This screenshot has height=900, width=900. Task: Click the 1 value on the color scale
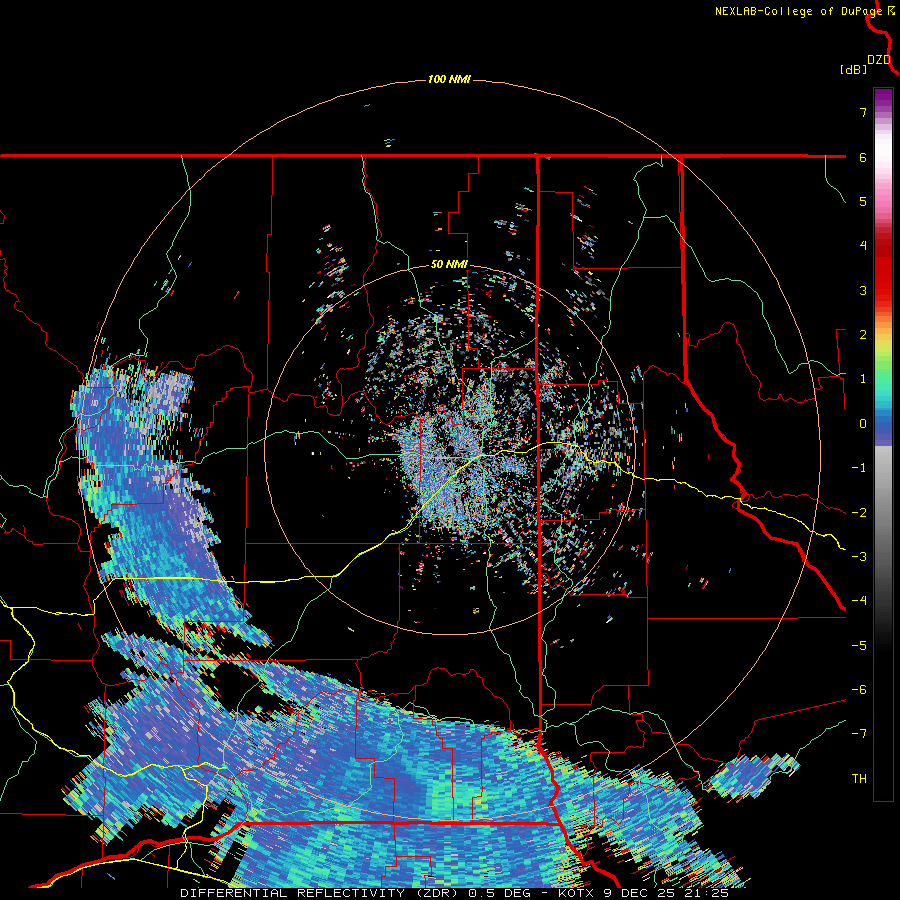[x=863, y=379]
